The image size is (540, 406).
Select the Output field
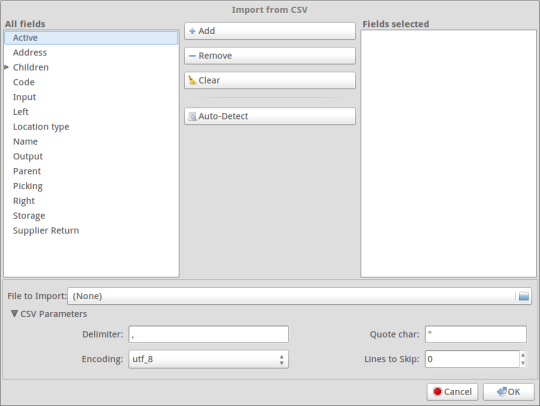coord(91,156)
